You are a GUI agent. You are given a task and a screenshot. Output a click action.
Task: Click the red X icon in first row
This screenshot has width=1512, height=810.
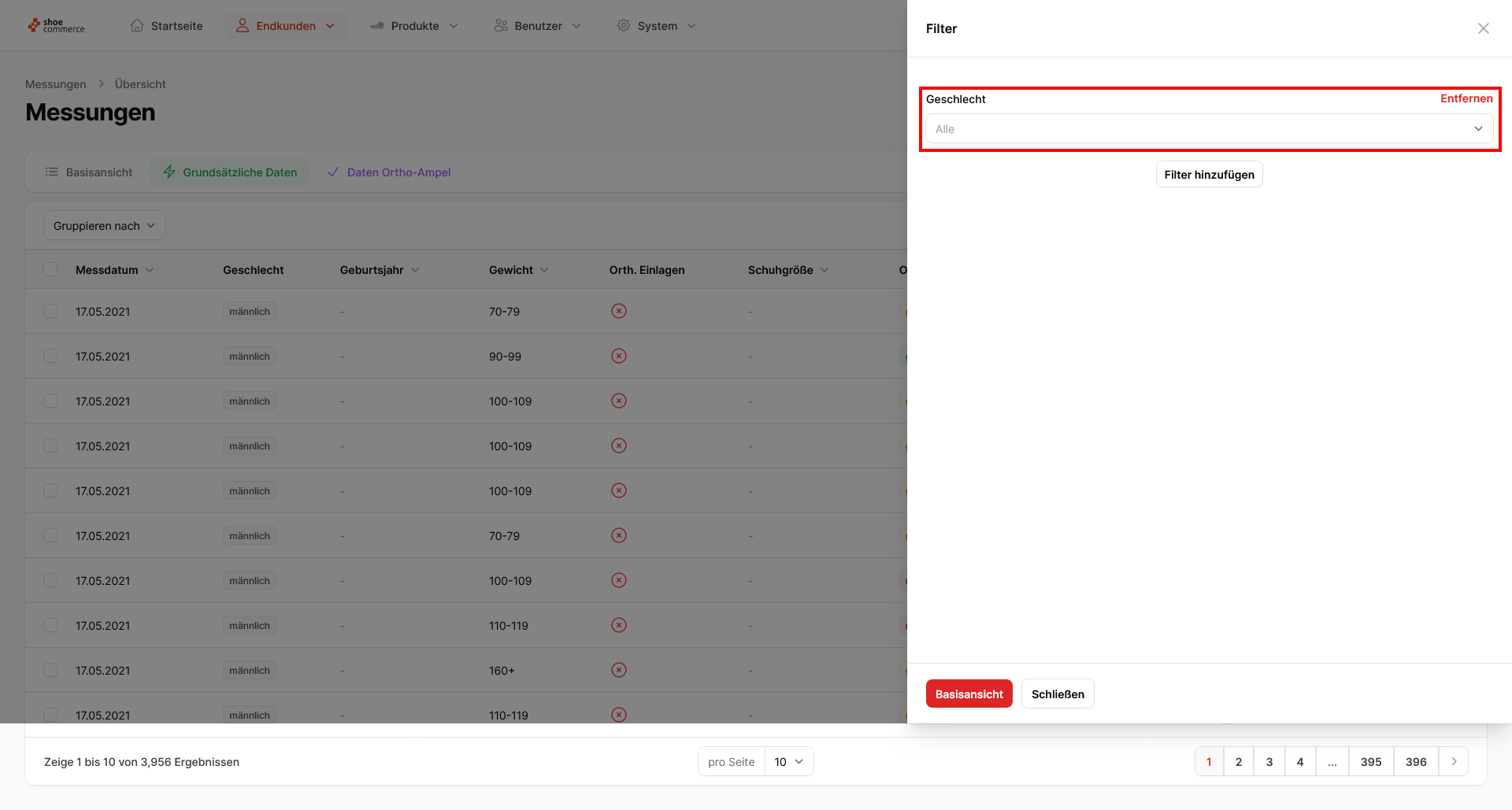tap(619, 311)
